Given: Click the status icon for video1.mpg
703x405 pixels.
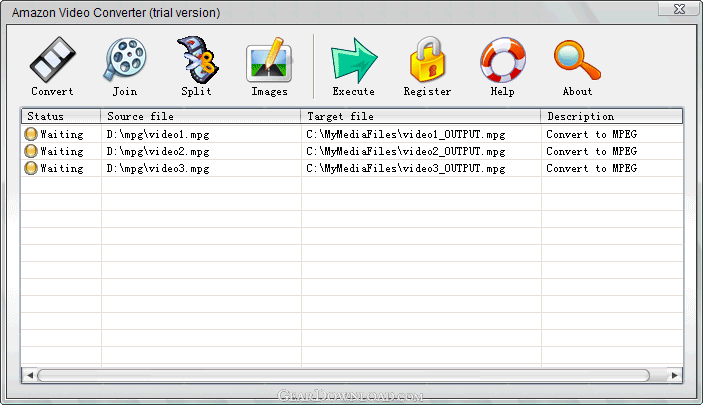Looking at the screenshot, I should click(x=31, y=134).
